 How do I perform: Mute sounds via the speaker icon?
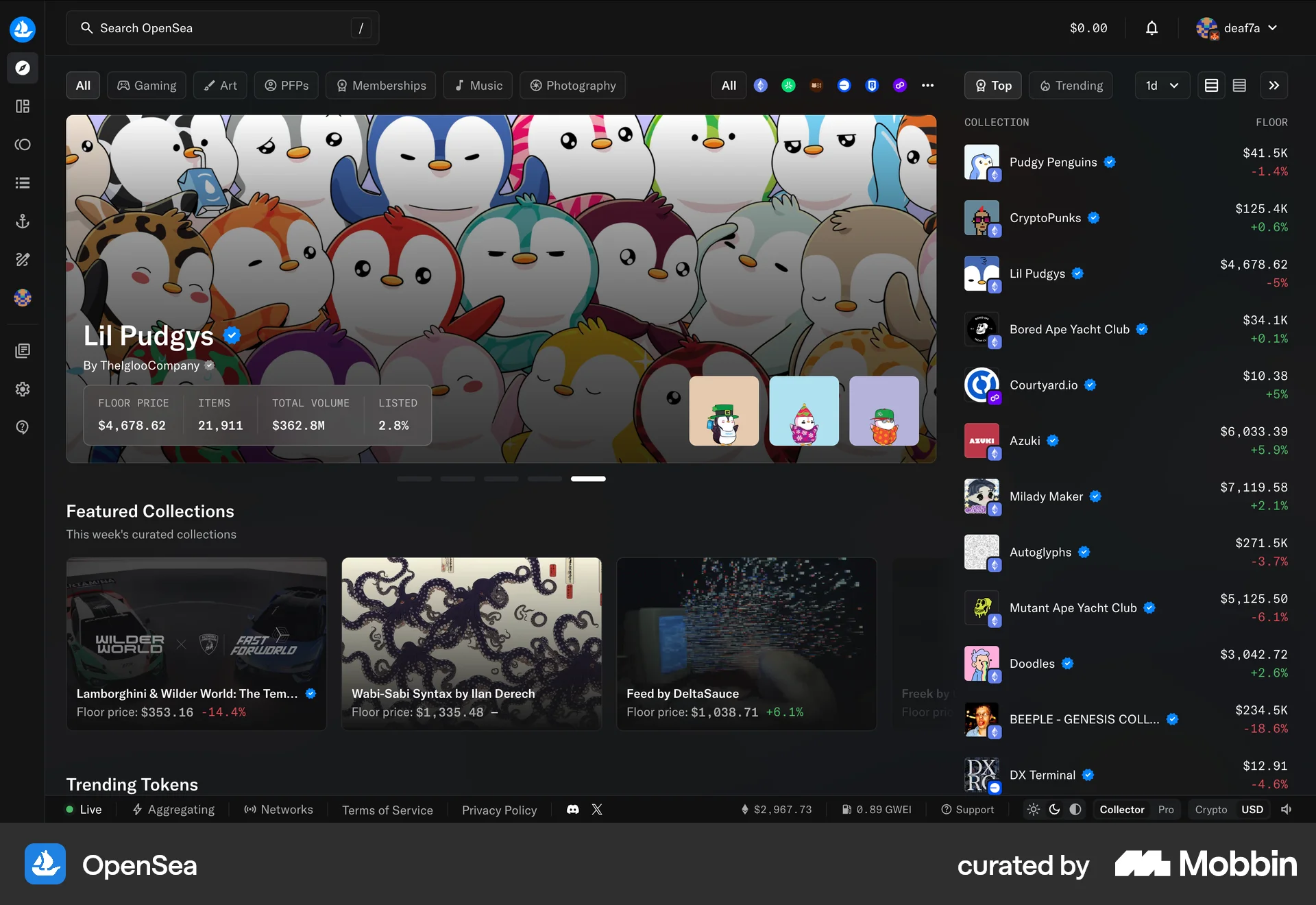(x=1286, y=810)
